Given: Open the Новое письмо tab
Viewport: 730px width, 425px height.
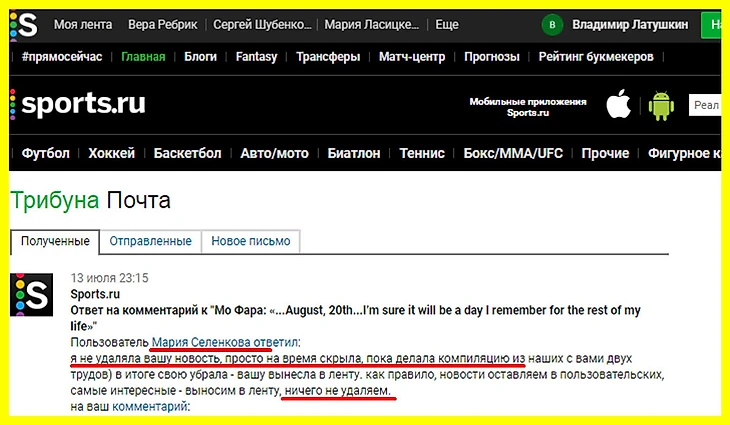Looking at the screenshot, I should (x=250, y=241).
